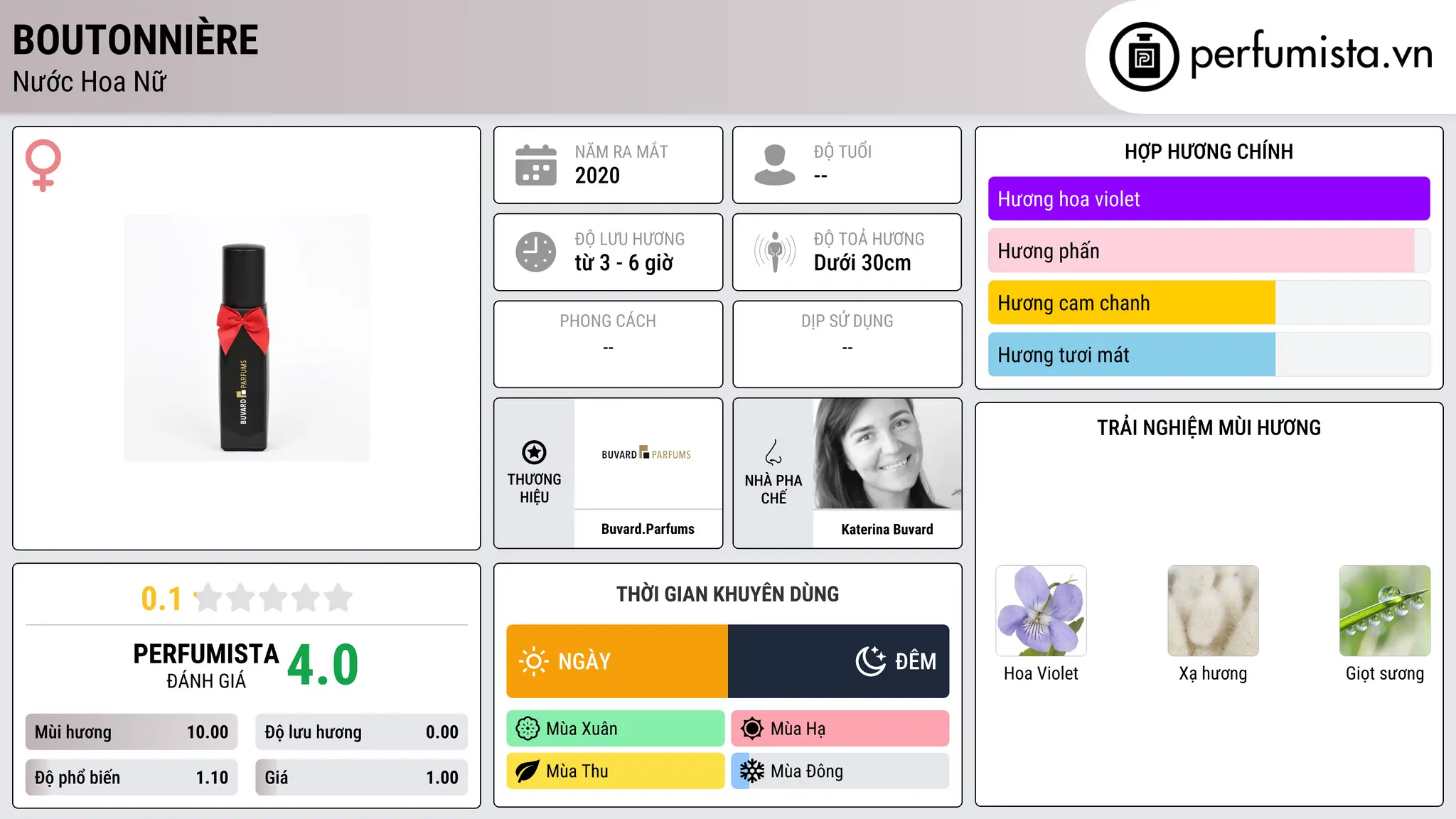Open the Katerina Buvard perfumer name link

coord(887,530)
